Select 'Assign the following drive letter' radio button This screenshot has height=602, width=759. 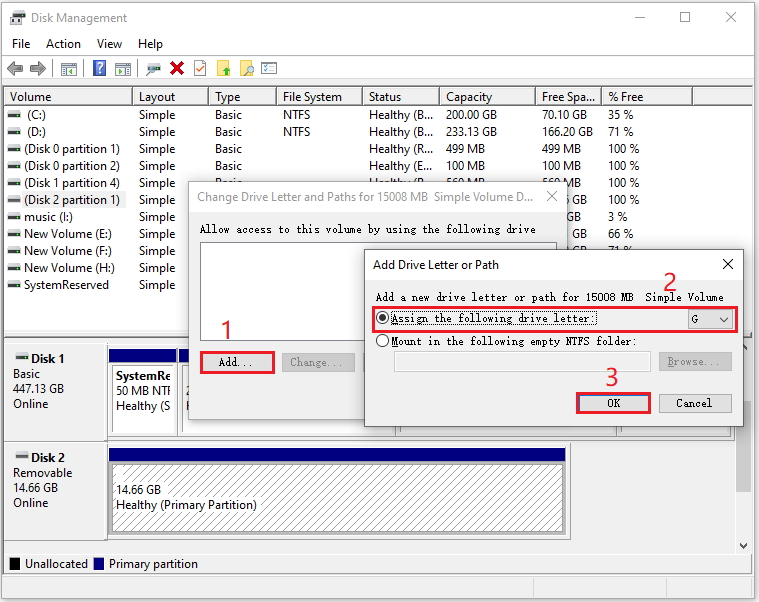tap(382, 318)
